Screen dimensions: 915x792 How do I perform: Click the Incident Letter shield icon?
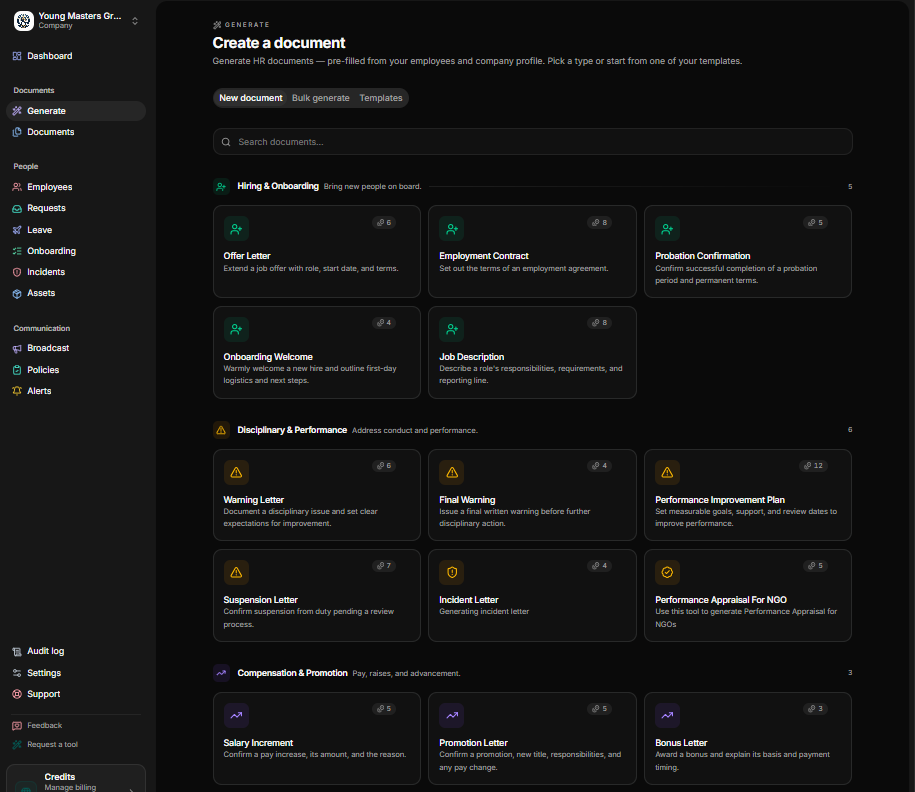(x=452, y=573)
